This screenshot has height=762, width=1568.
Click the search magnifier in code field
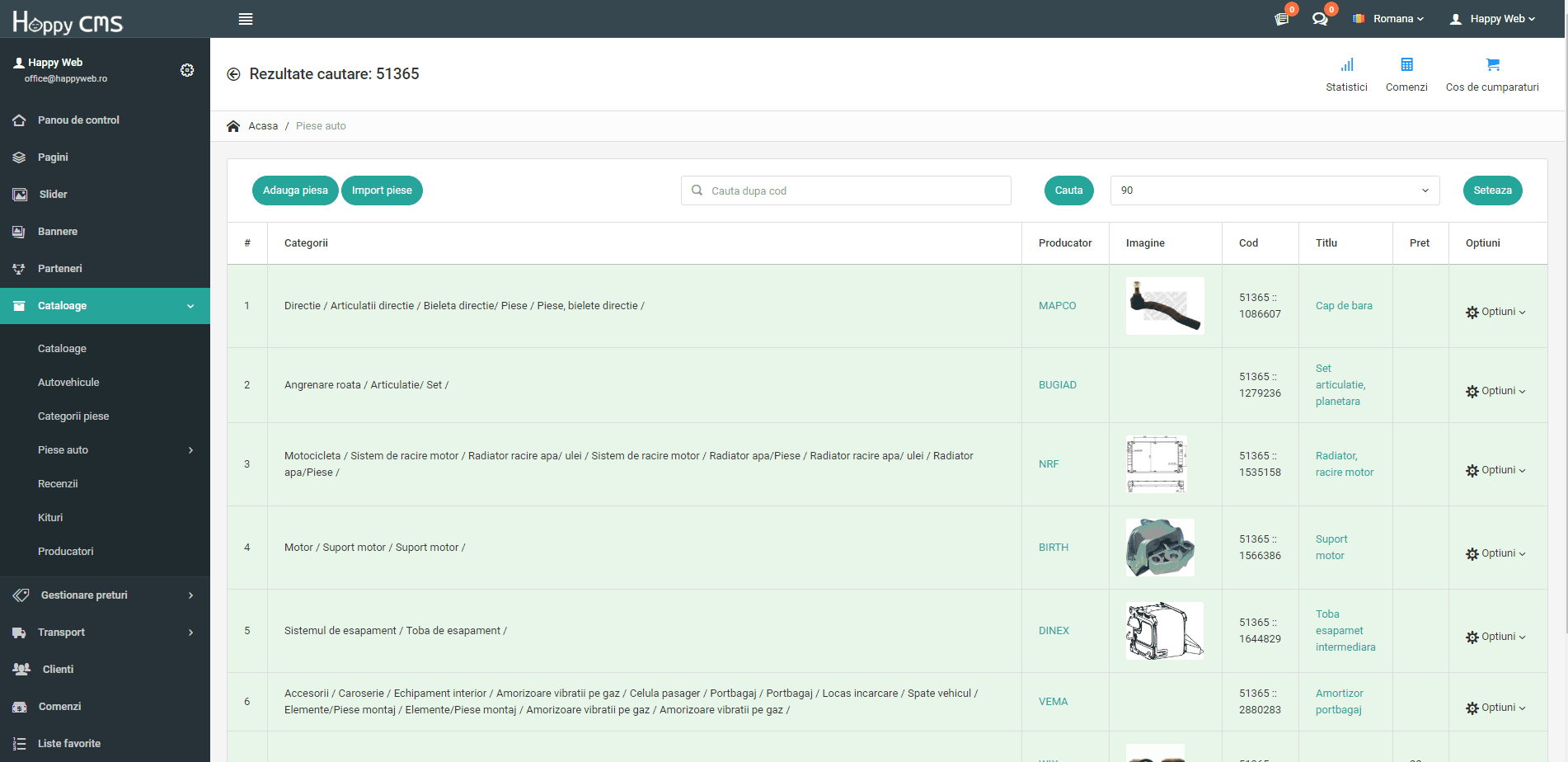pos(697,190)
